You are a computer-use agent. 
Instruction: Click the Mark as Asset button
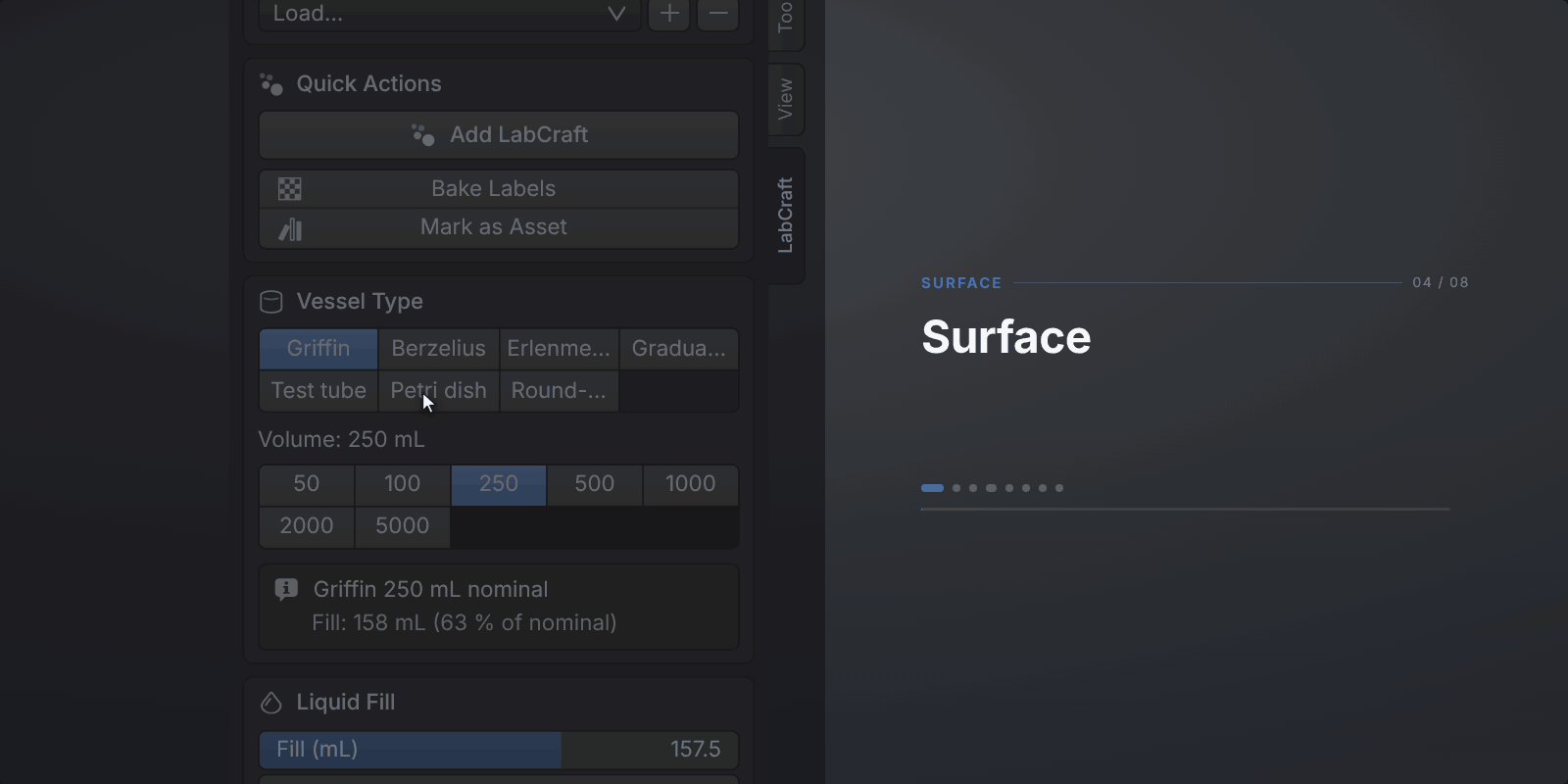[499, 228]
